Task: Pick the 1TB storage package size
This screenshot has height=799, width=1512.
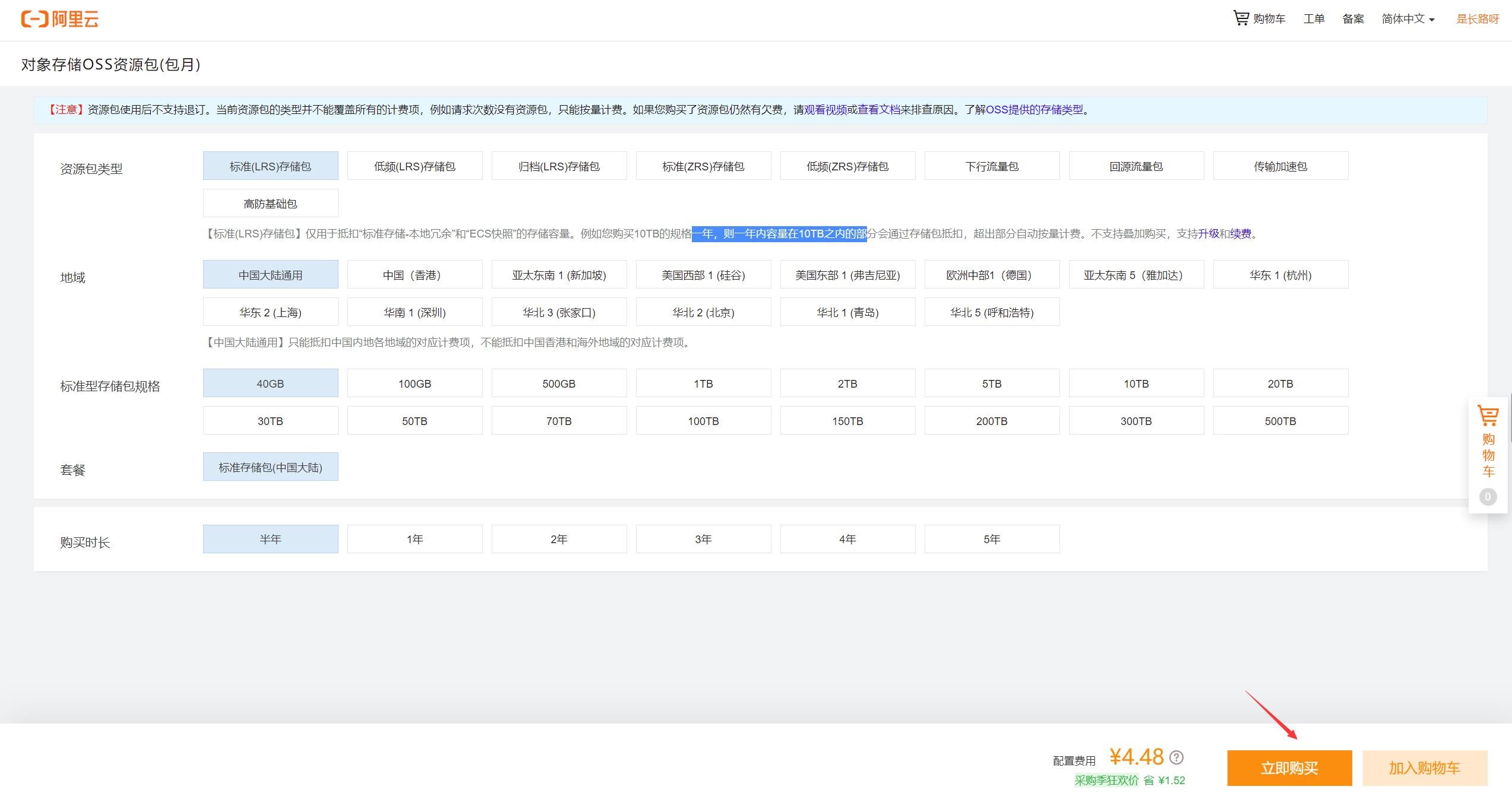Action: pos(703,383)
